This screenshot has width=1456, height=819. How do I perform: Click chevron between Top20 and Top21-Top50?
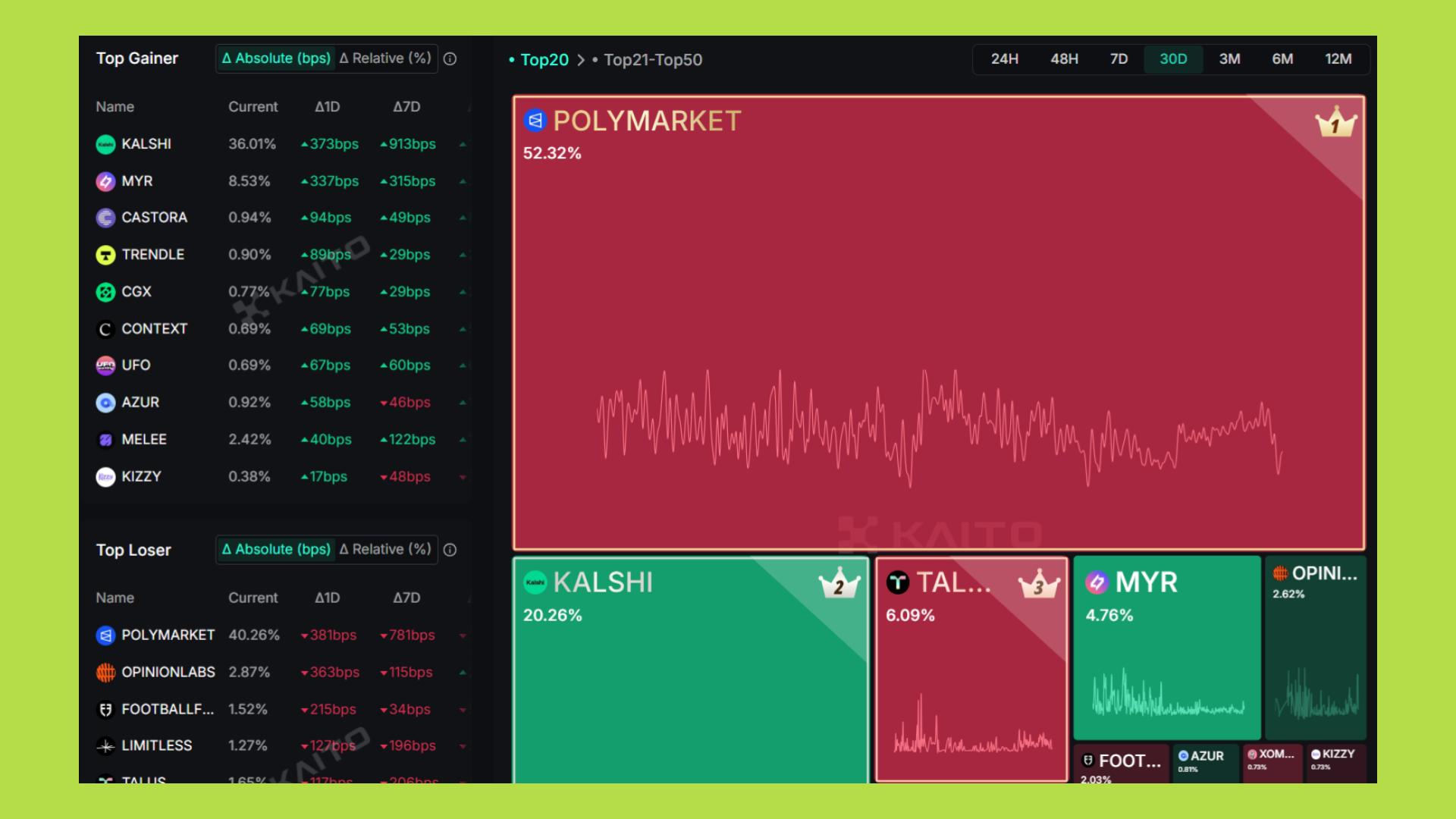point(581,60)
